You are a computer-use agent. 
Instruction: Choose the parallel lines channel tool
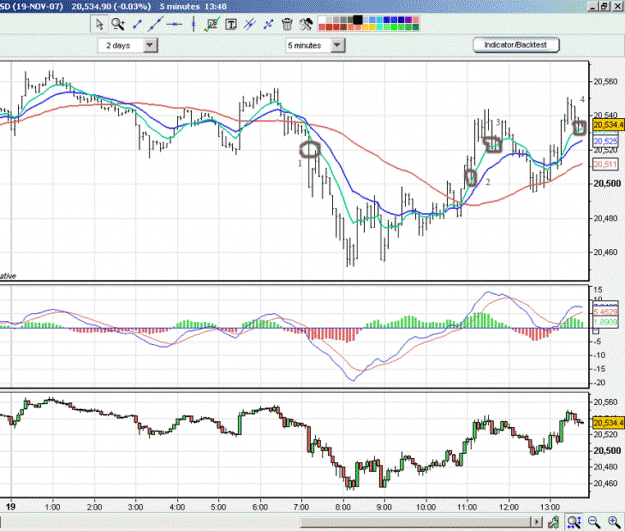[x=250, y=24]
